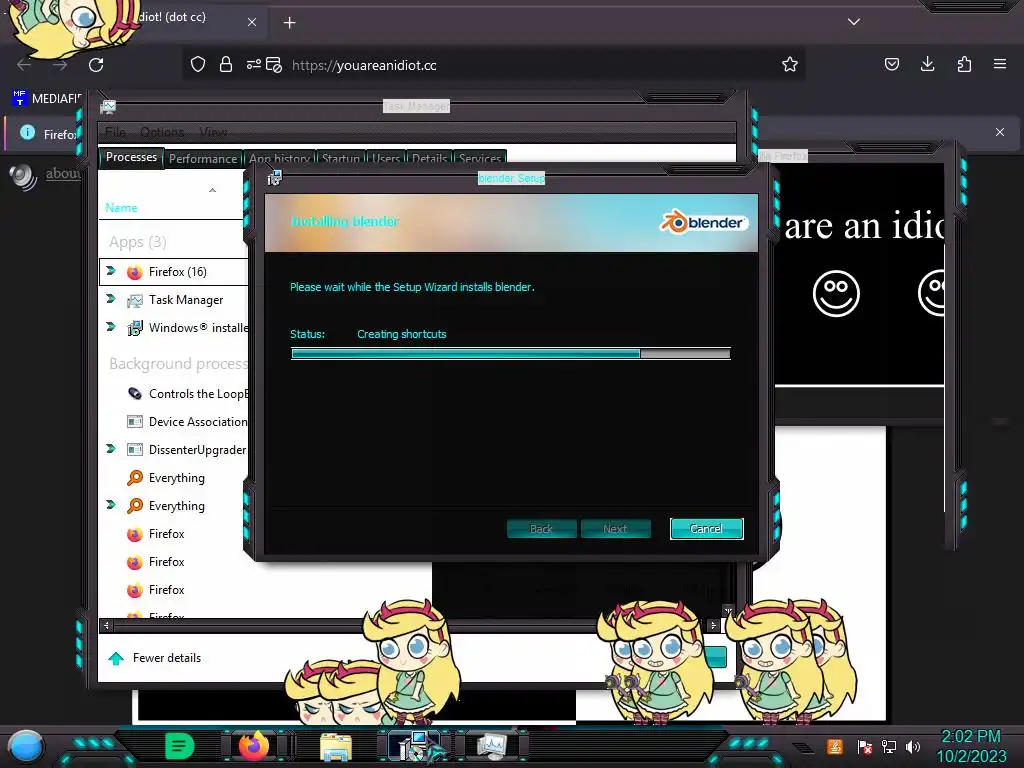Screen dimensions: 1024x768
Task: Select the DissenterUpgrader row
Action: (174, 450)
